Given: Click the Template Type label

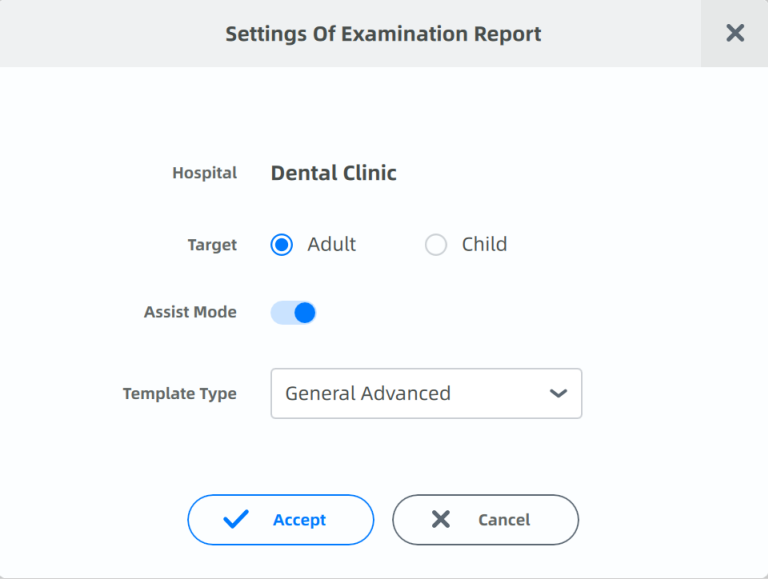Looking at the screenshot, I should point(180,394).
